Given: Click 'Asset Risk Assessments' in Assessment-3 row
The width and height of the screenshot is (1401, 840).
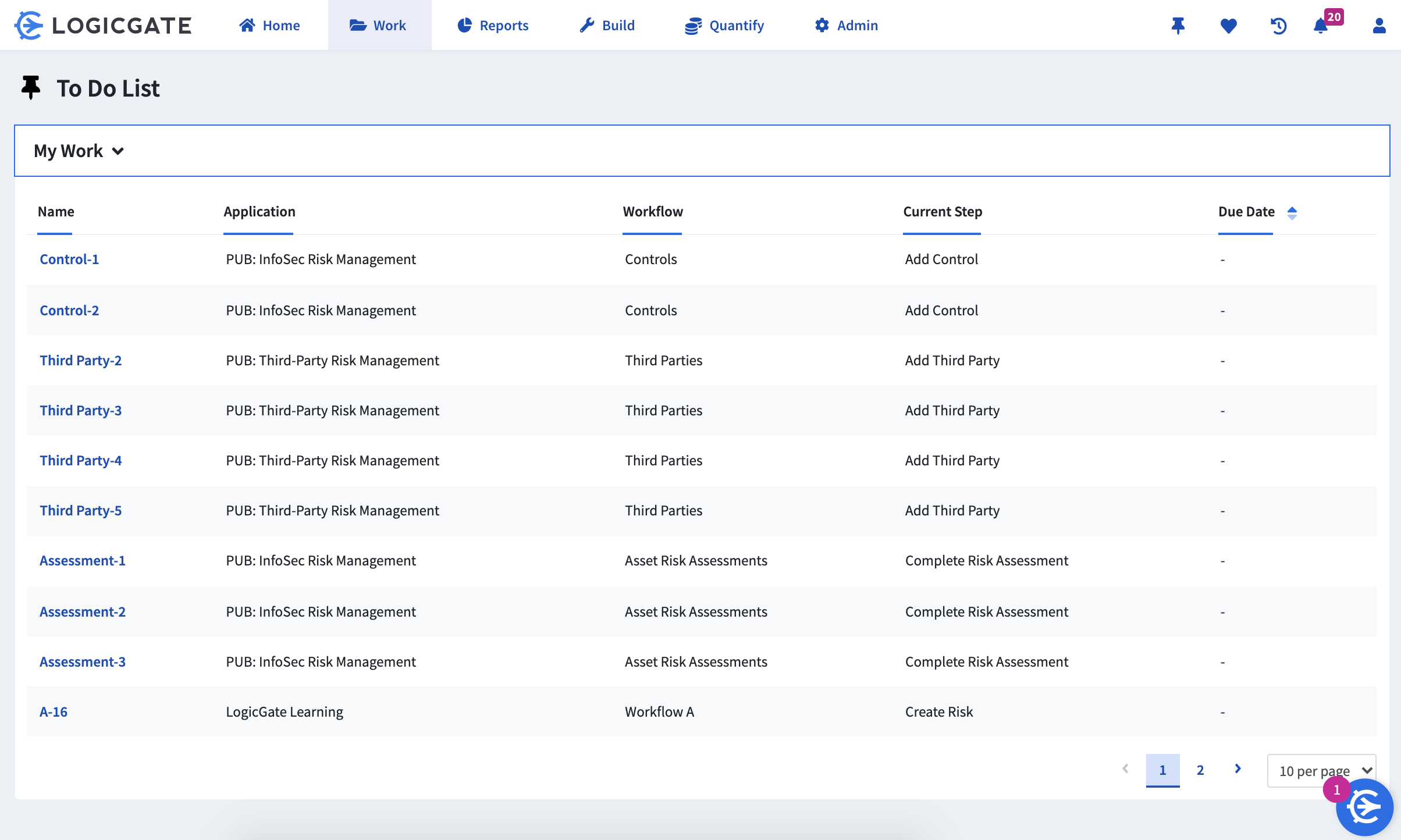Looking at the screenshot, I should pyautogui.click(x=696, y=662).
